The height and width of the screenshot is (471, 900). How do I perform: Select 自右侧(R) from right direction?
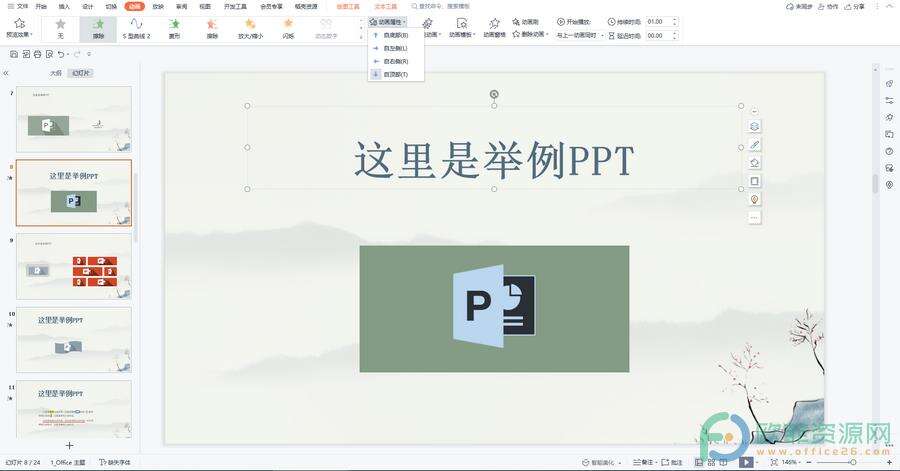coord(395,61)
